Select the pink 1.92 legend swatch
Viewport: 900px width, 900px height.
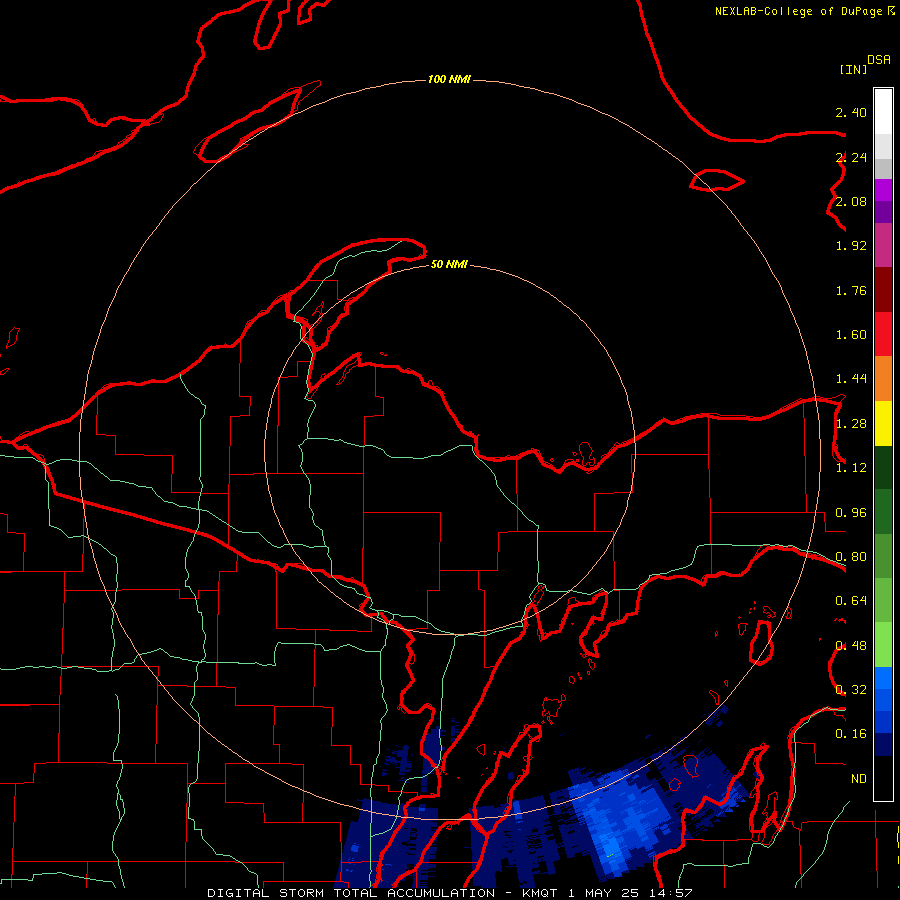(x=883, y=245)
